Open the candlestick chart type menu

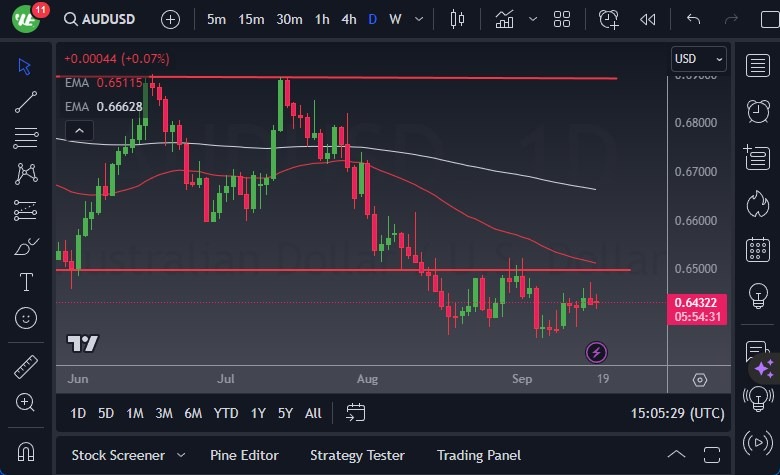coord(458,19)
